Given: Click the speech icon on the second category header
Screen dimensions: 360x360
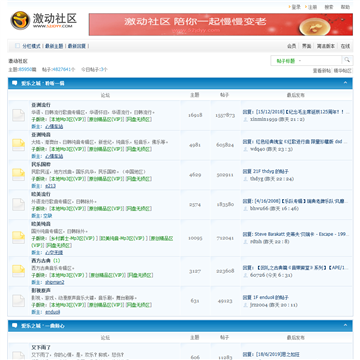Looking at the screenshot, I should (x=15, y=326).
